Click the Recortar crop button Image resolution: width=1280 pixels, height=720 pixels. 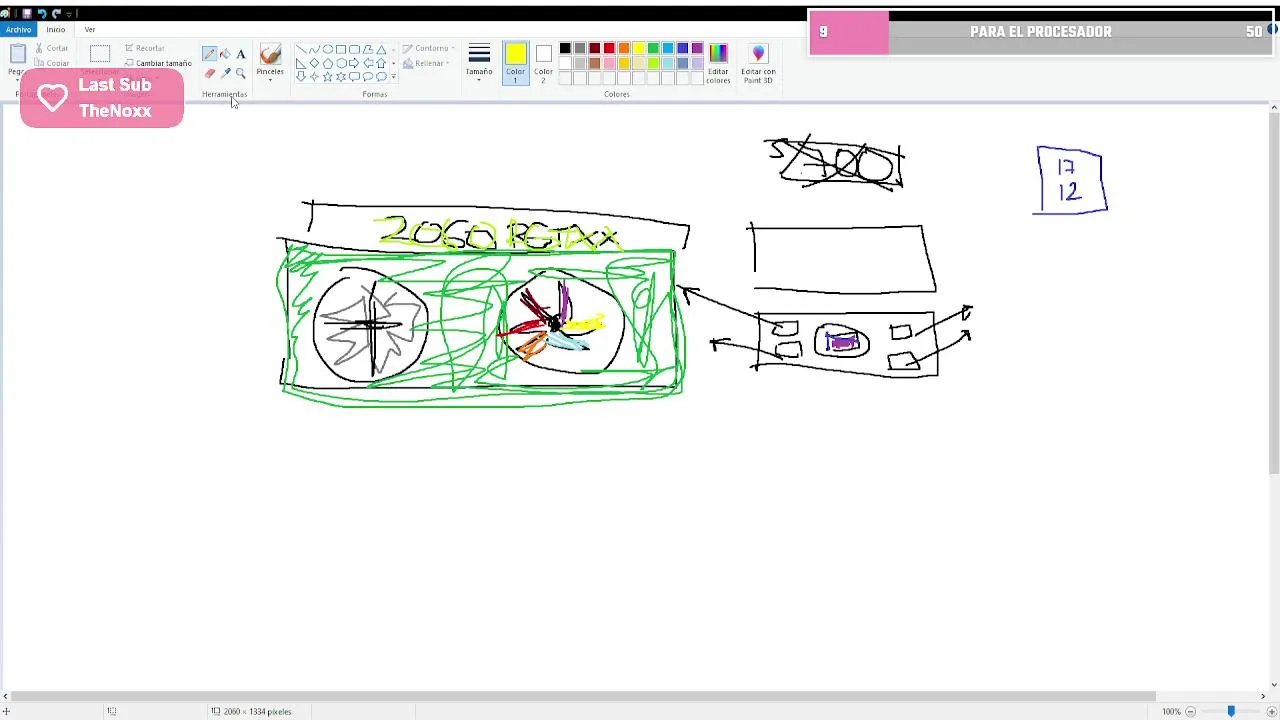pyautogui.click(x=145, y=48)
